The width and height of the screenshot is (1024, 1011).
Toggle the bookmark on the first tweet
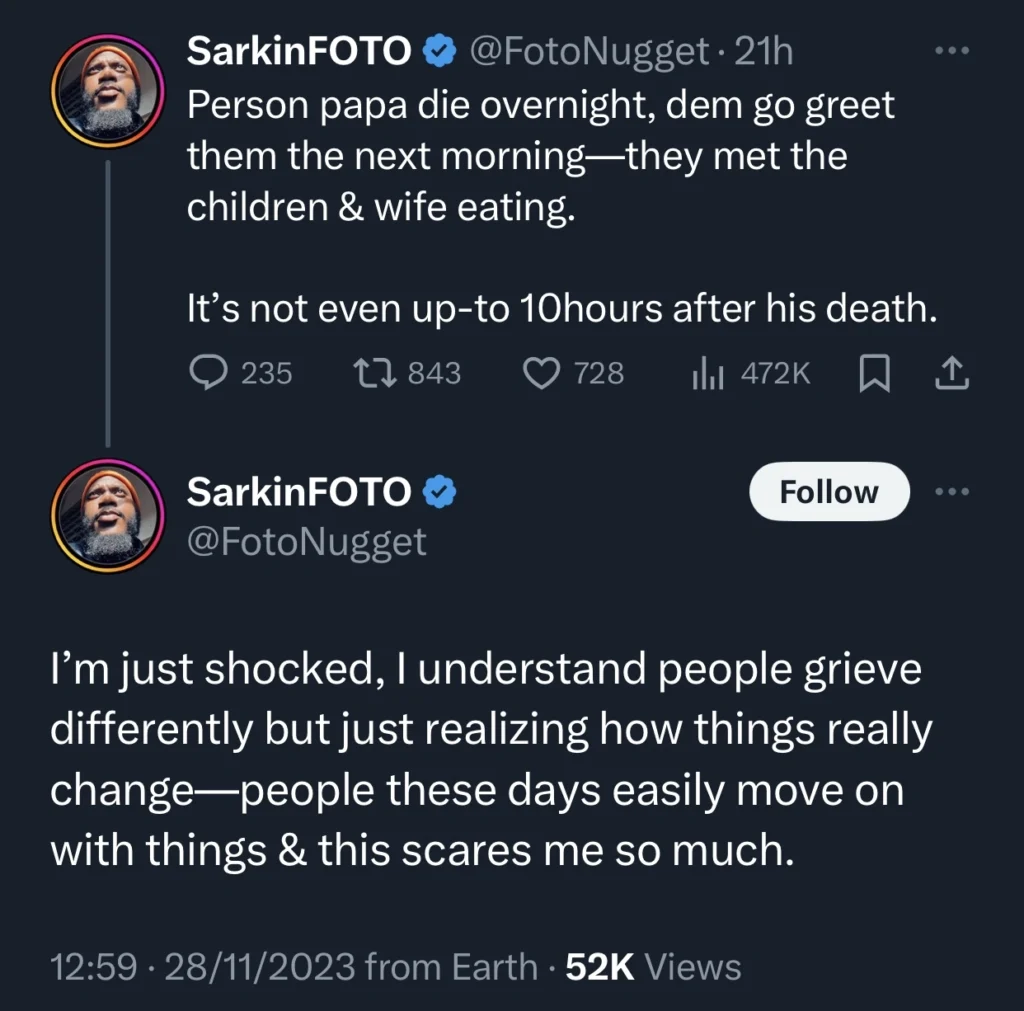click(875, 373)
